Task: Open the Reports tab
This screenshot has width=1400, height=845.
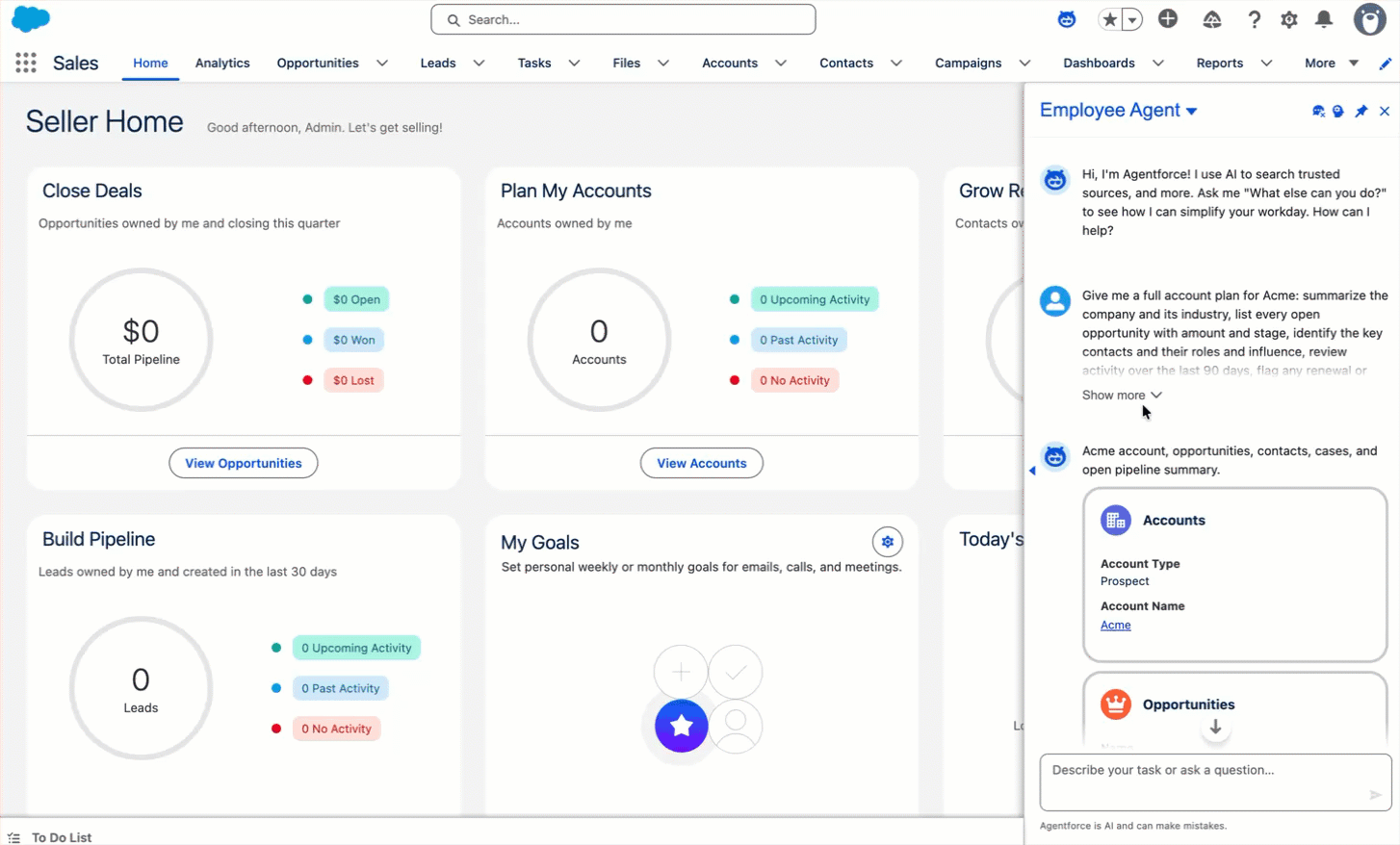Action: [1220, 64]
